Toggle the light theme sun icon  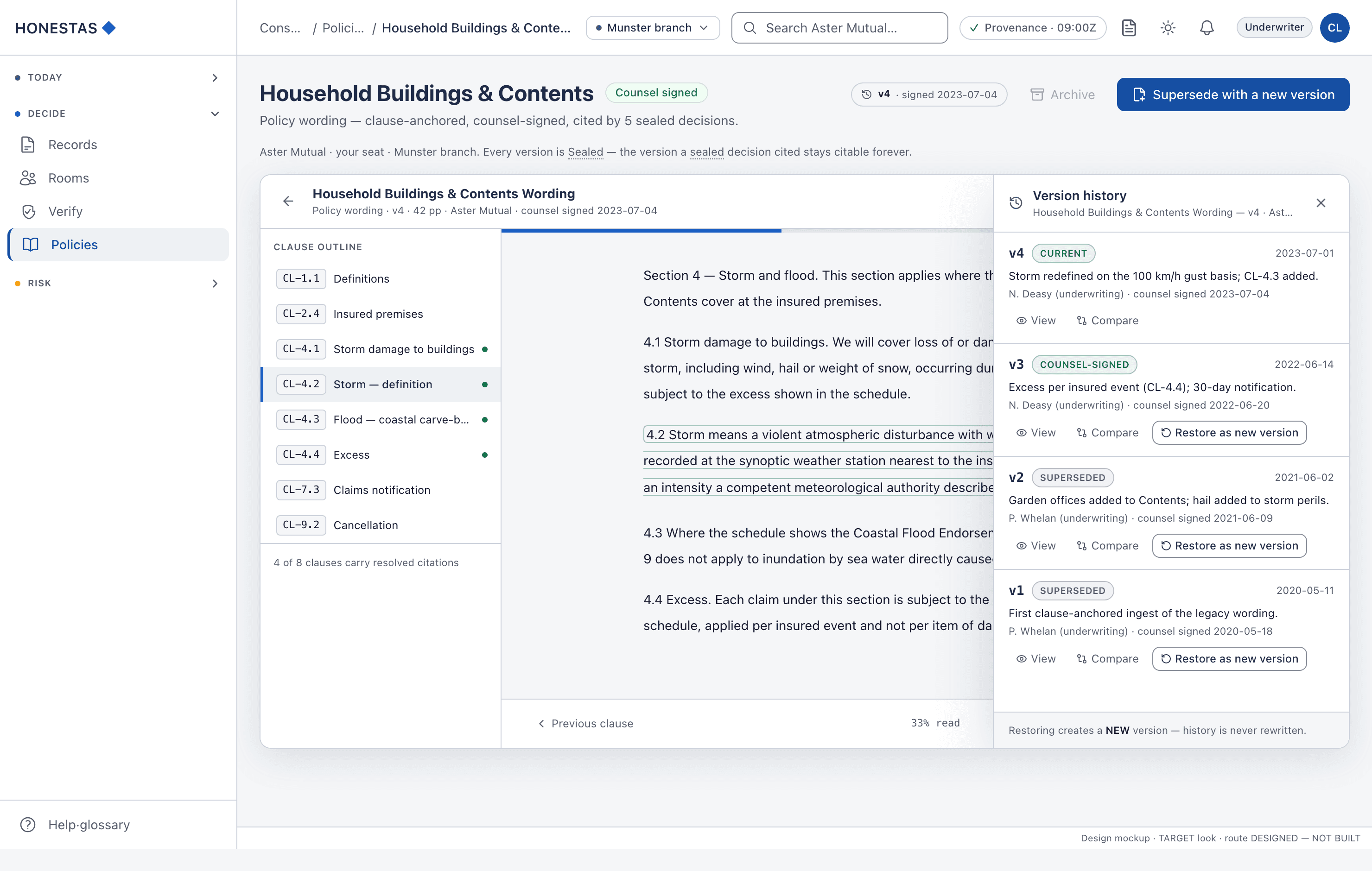coord(1168,28)
